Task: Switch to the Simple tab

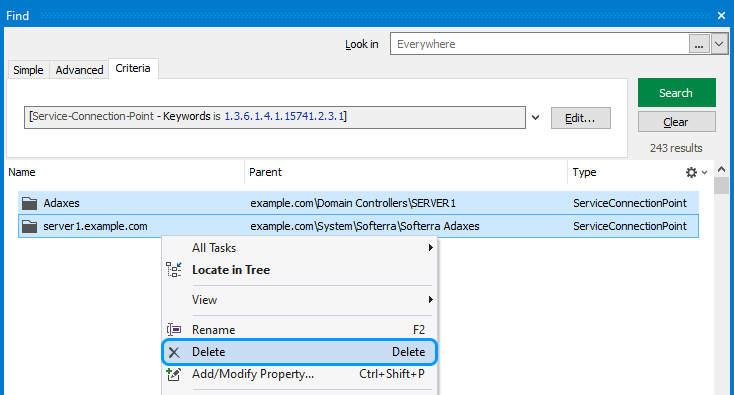Action: (28, 70)
